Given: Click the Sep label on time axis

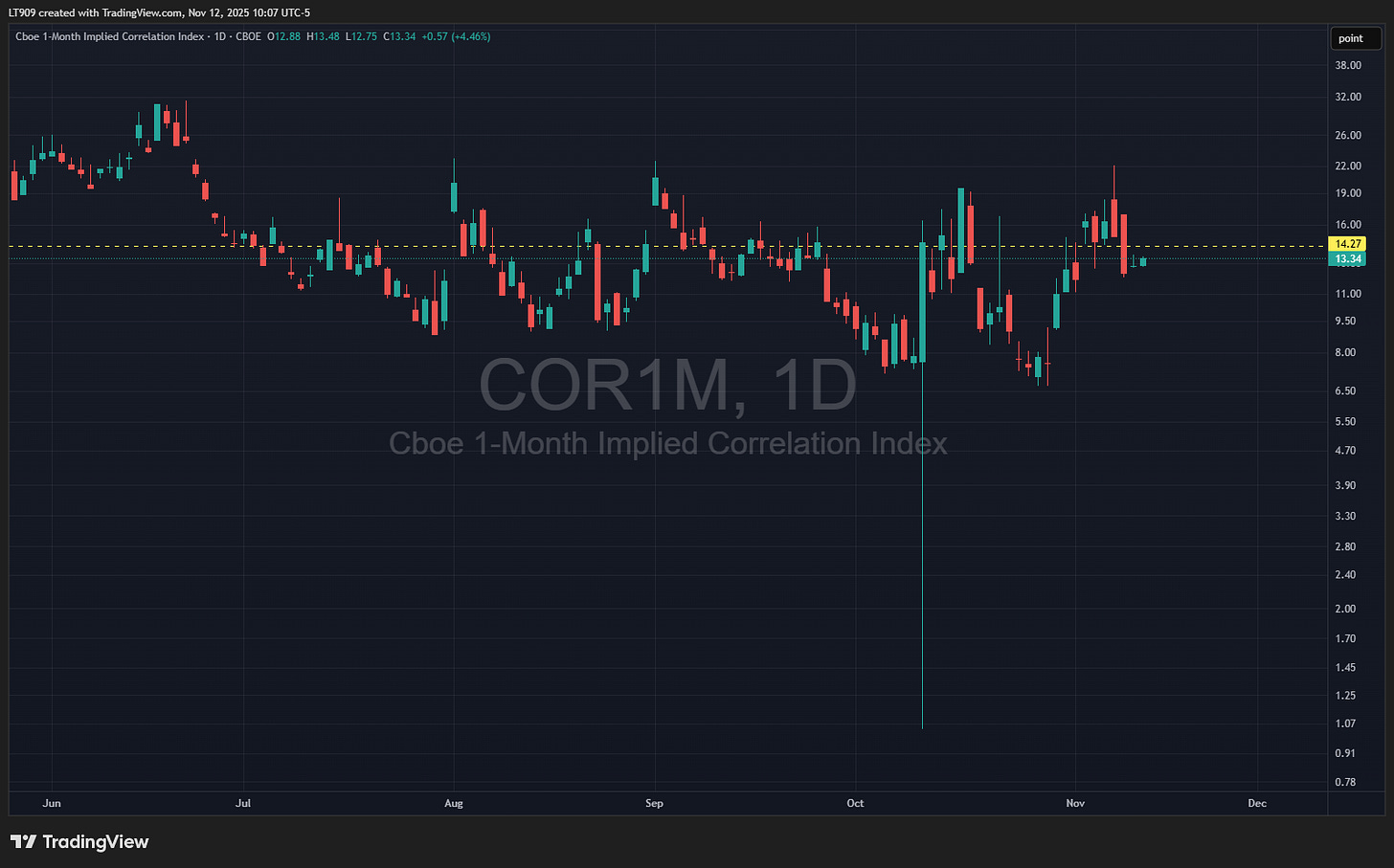Looking at the screenshot, I should point(654,803).
